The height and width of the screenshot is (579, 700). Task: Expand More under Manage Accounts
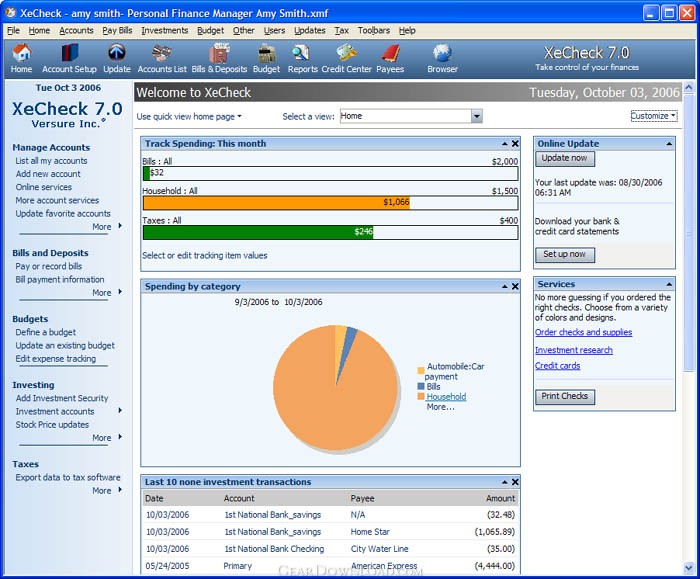(107, 227)
